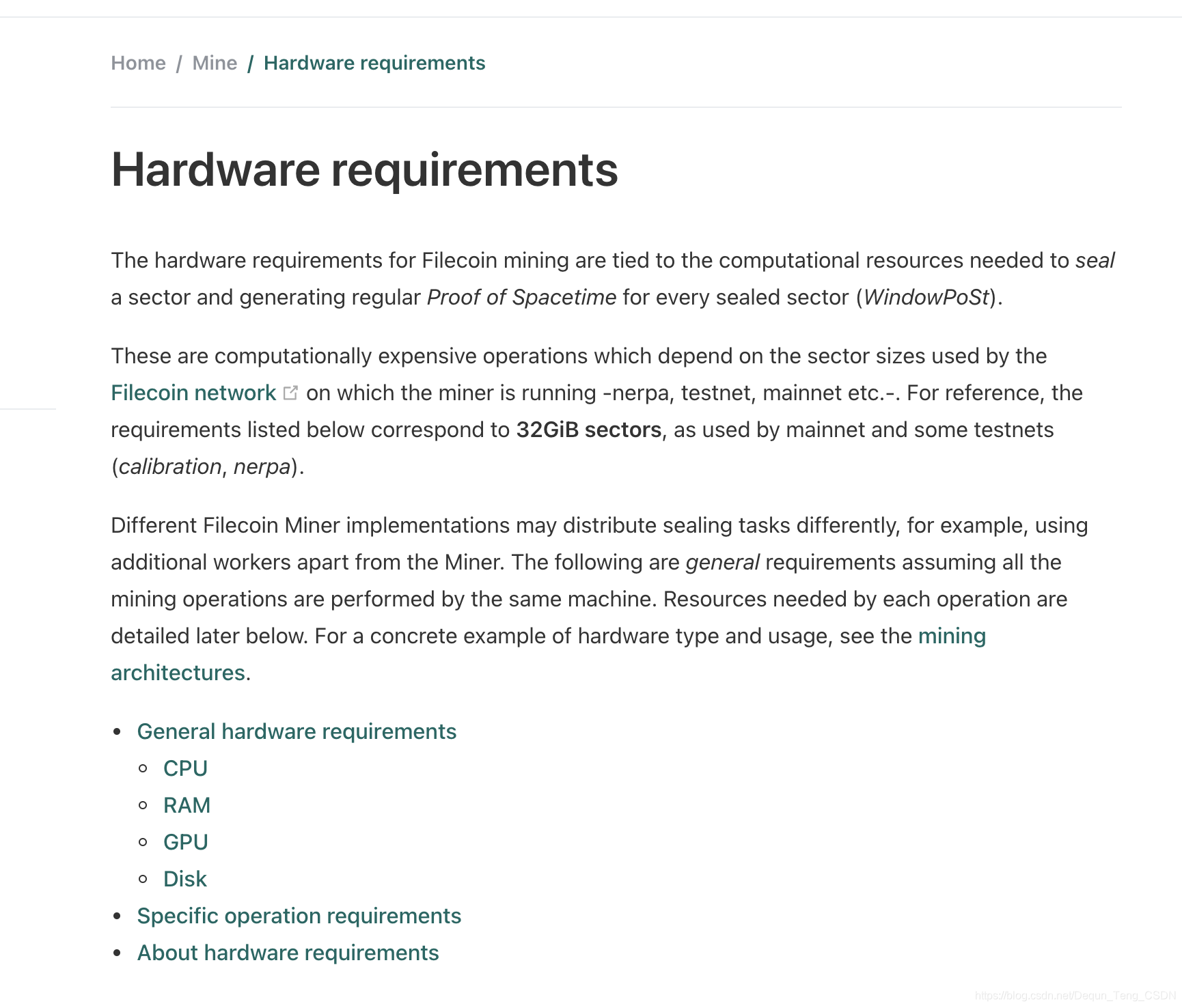
Task: Click the italic 'WindowPoSt' term
Action: pyautogui.click(x=926, y=297)
